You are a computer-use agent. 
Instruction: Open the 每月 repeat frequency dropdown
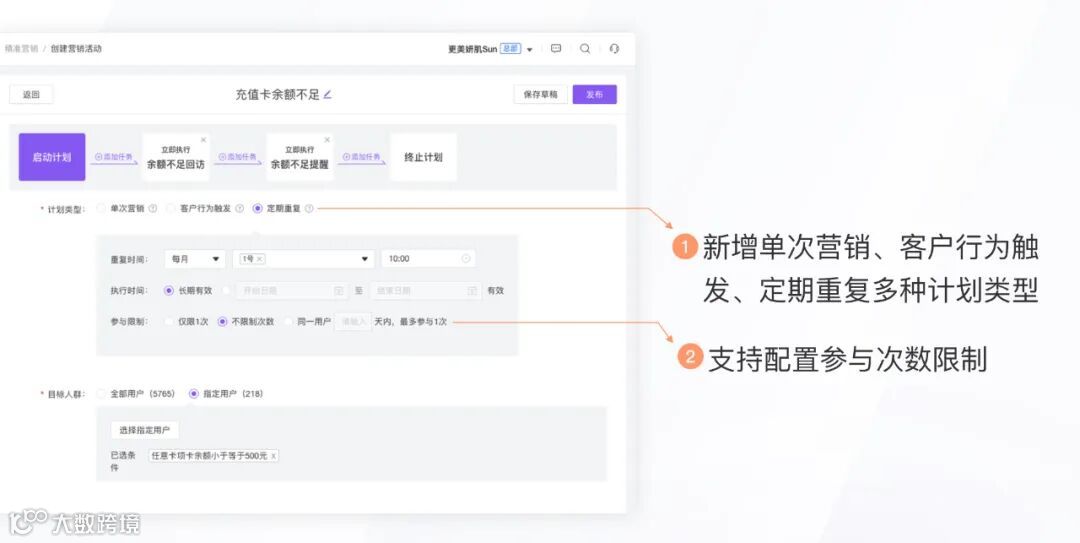point(196,258)
